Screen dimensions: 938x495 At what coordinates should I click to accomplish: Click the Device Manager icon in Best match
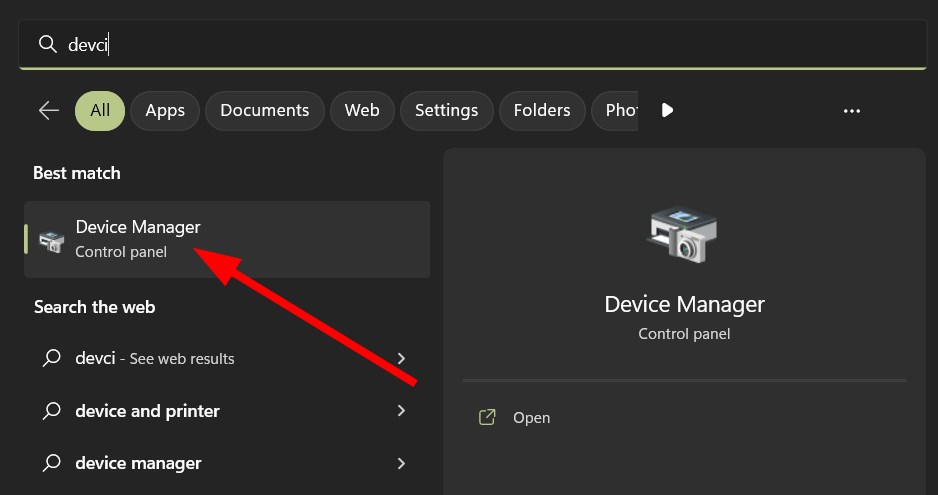(51, 241)
